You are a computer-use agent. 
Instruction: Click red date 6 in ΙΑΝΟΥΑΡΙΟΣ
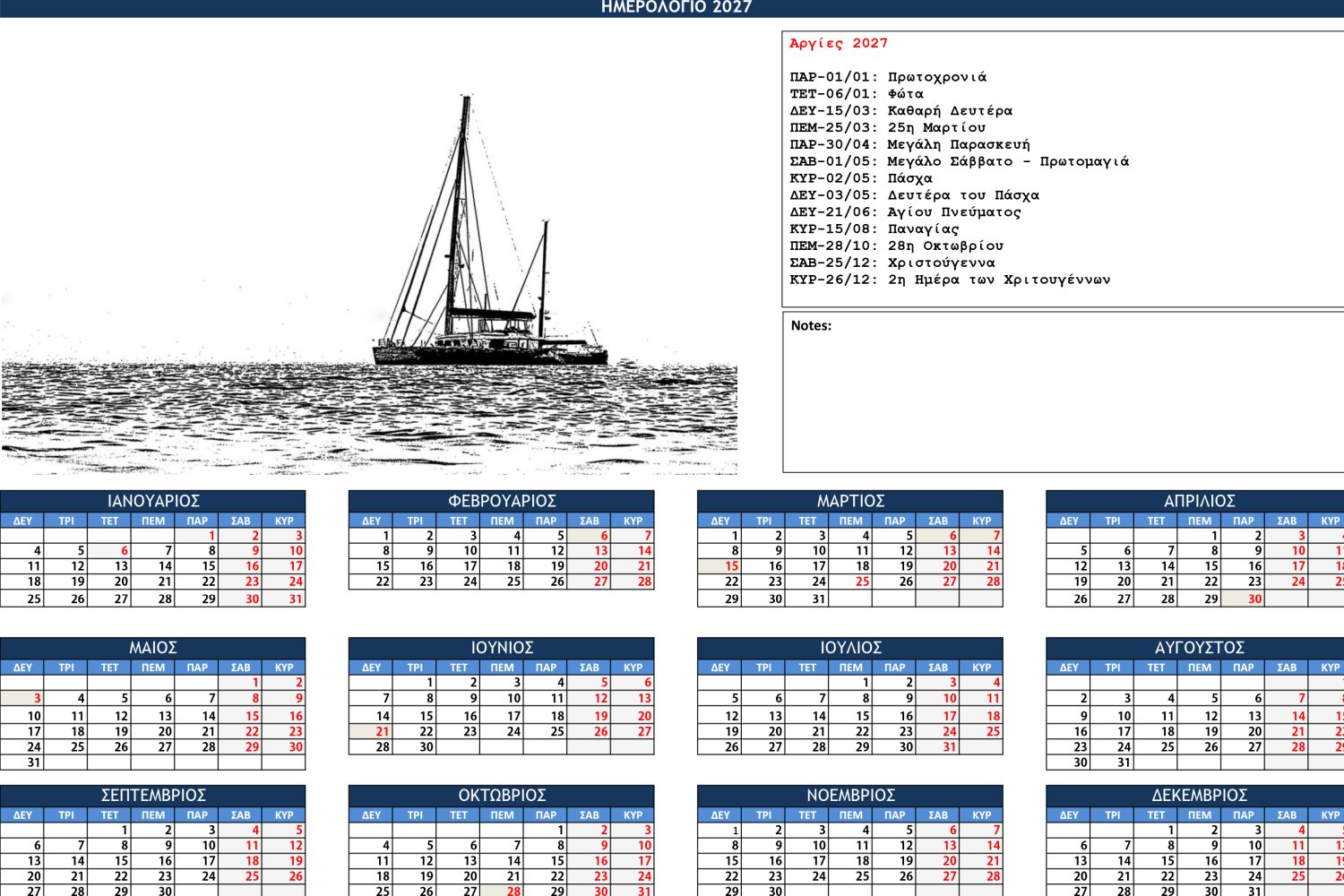(x=123, y=551)
